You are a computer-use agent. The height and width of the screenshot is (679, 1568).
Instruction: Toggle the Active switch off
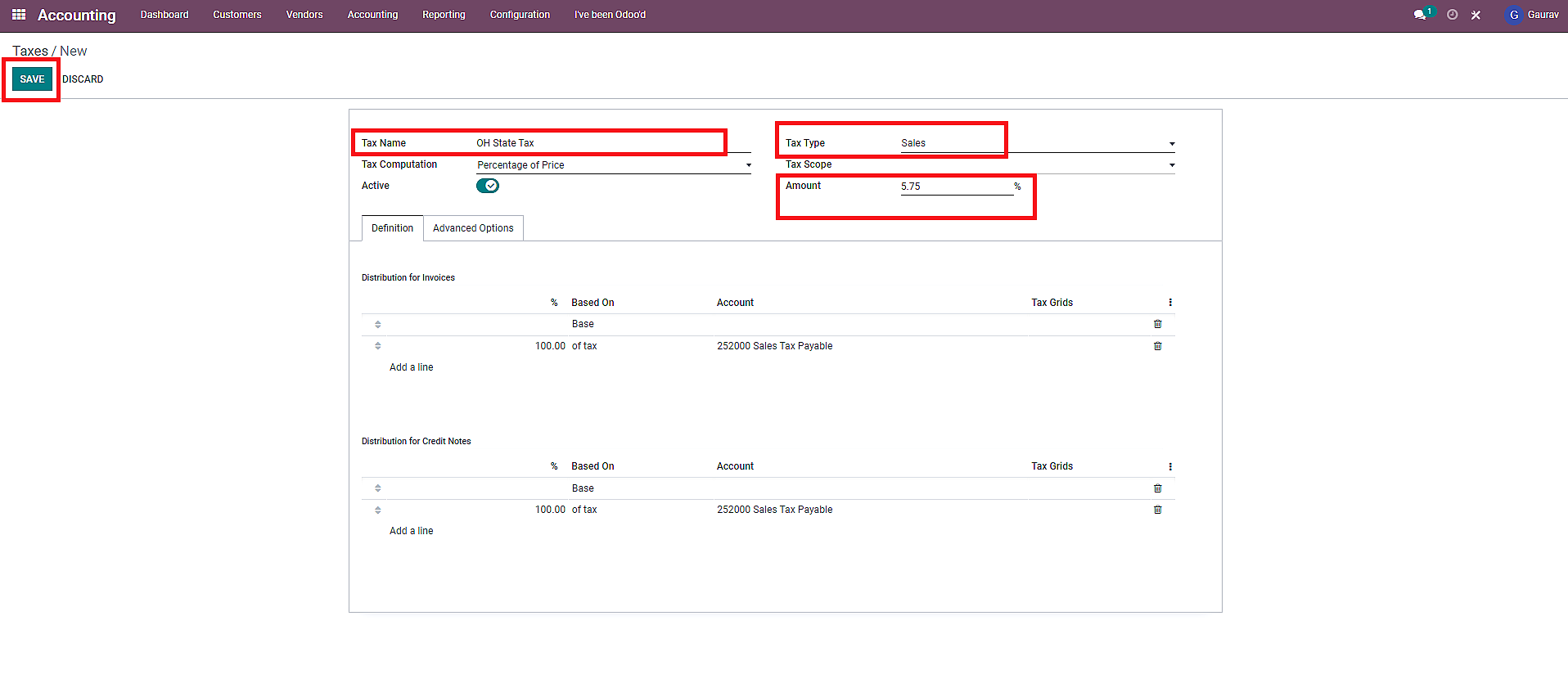(488, 186)
